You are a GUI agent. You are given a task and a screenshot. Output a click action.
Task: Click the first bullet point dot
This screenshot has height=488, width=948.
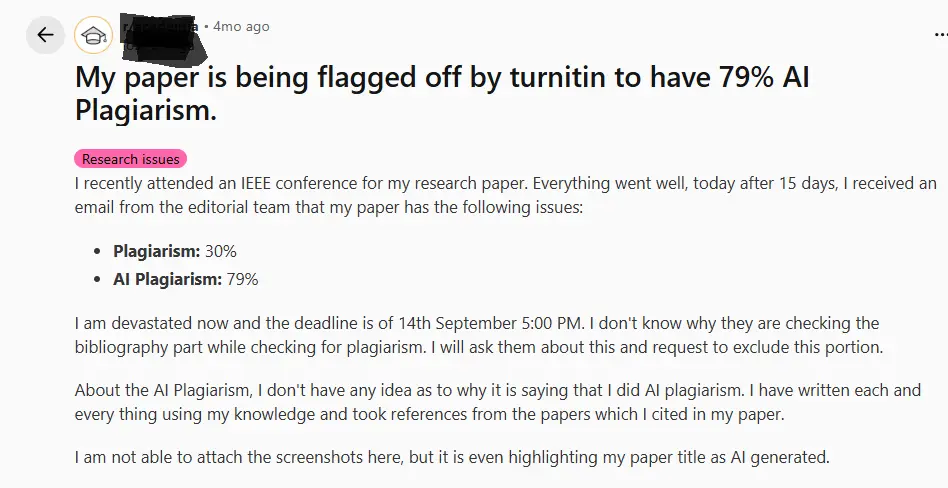97,252
